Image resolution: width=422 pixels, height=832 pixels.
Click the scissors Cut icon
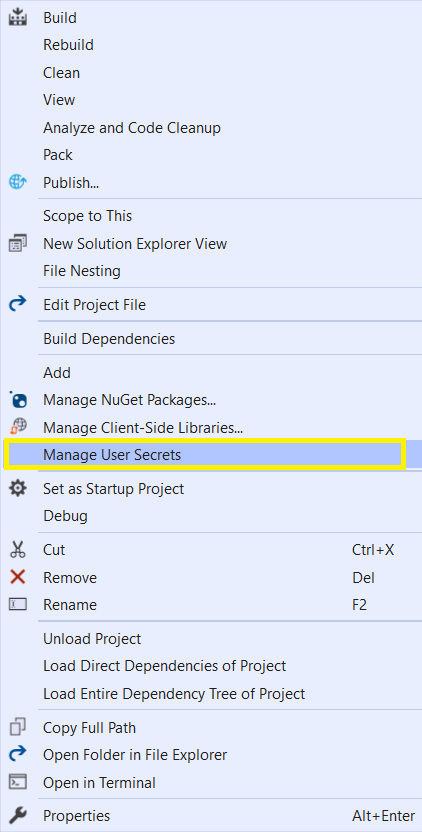(x=18, y=549)
